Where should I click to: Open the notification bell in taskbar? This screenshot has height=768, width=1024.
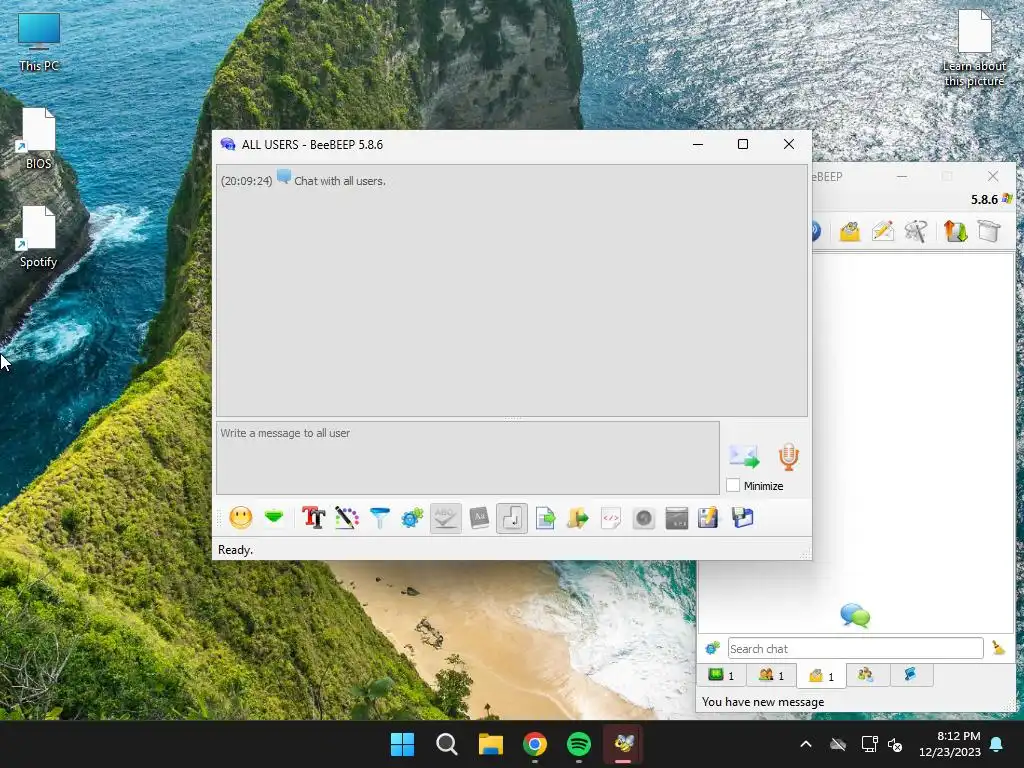997,744
